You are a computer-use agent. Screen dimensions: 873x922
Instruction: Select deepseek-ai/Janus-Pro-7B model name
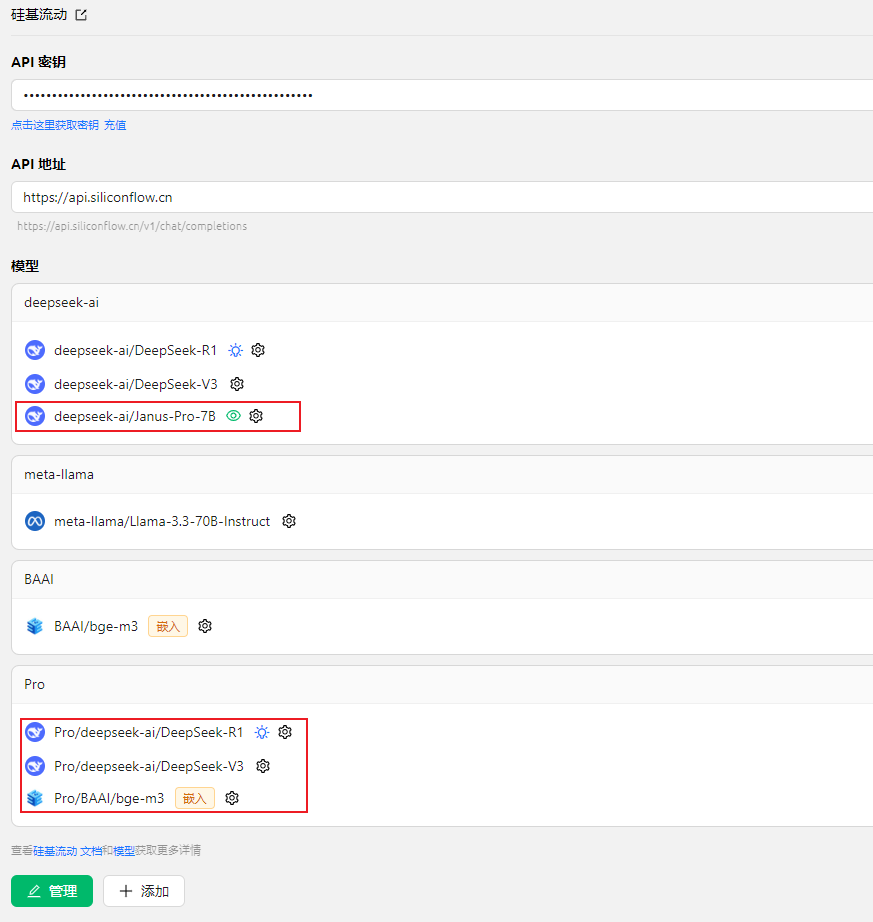[135, 416]
